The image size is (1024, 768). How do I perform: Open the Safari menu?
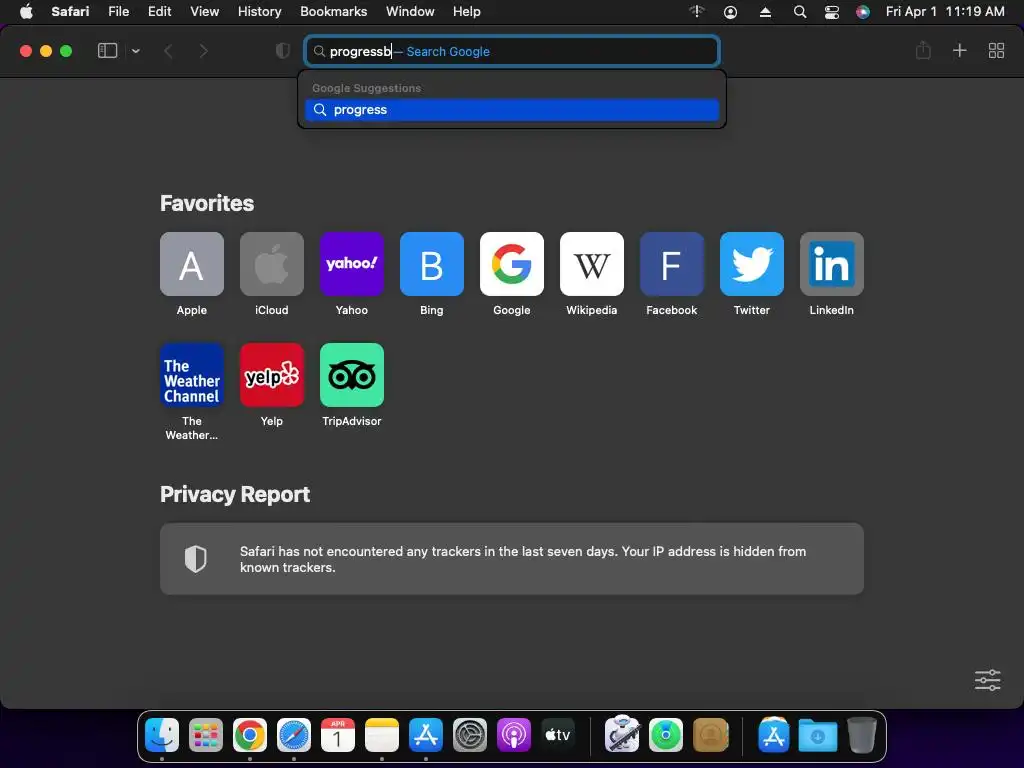pyautogui.click(x=70, y=11)
